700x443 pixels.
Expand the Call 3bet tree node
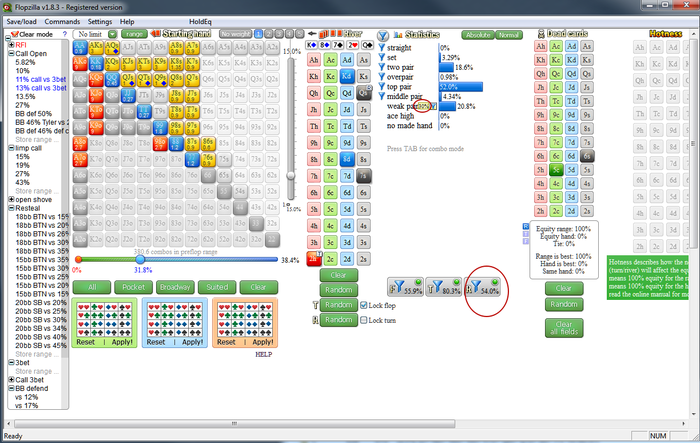tap(12, 380)
